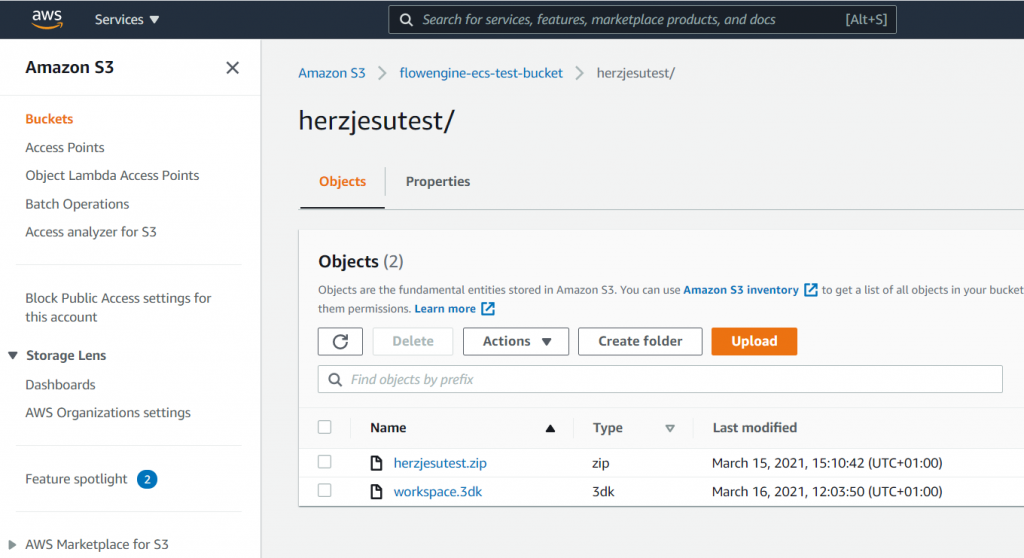This screenshot has height=558, width=1024.
Task: Expand AWS Marketplace for S3
Action: pos(12,544)
